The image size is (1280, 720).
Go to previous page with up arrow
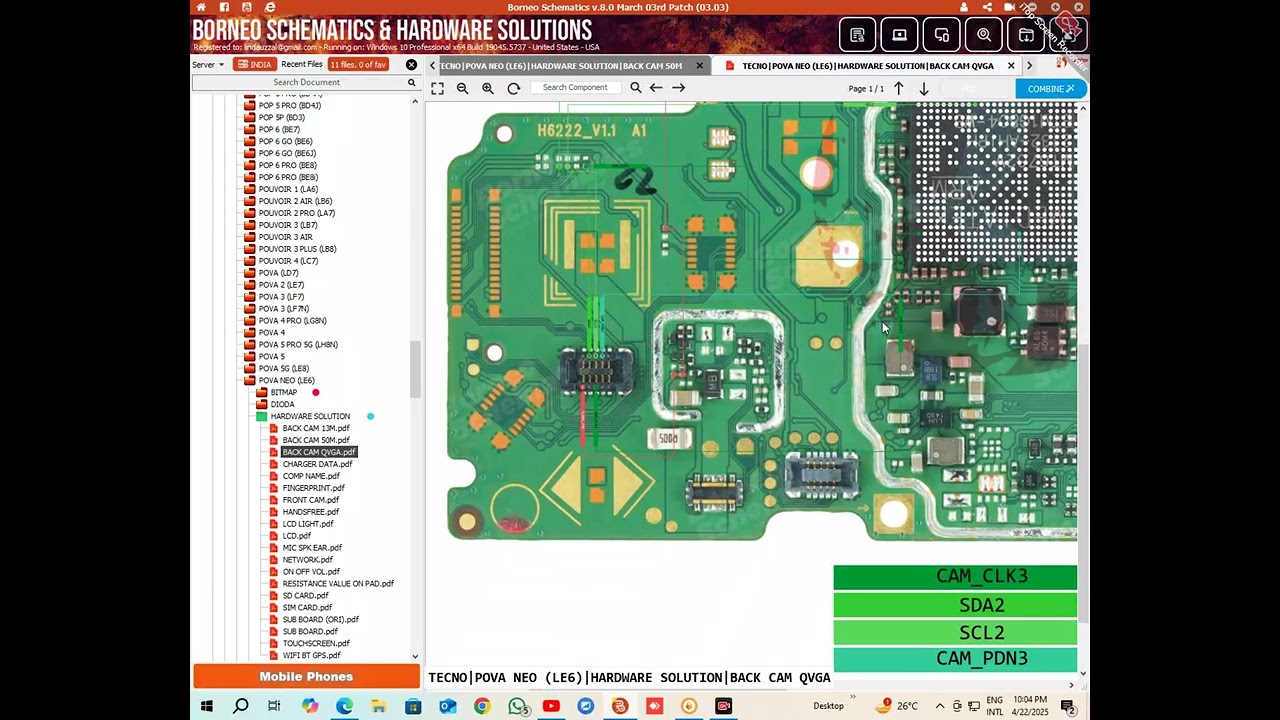899,89
